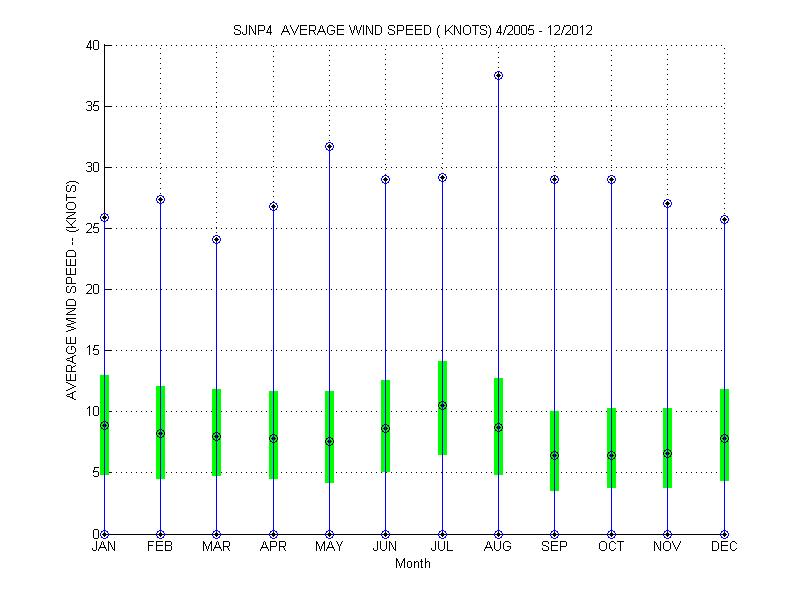Click the OCT maximum wind speed marker
The width and height of the screenshot is (800, 600).
[x=611, y=180]
